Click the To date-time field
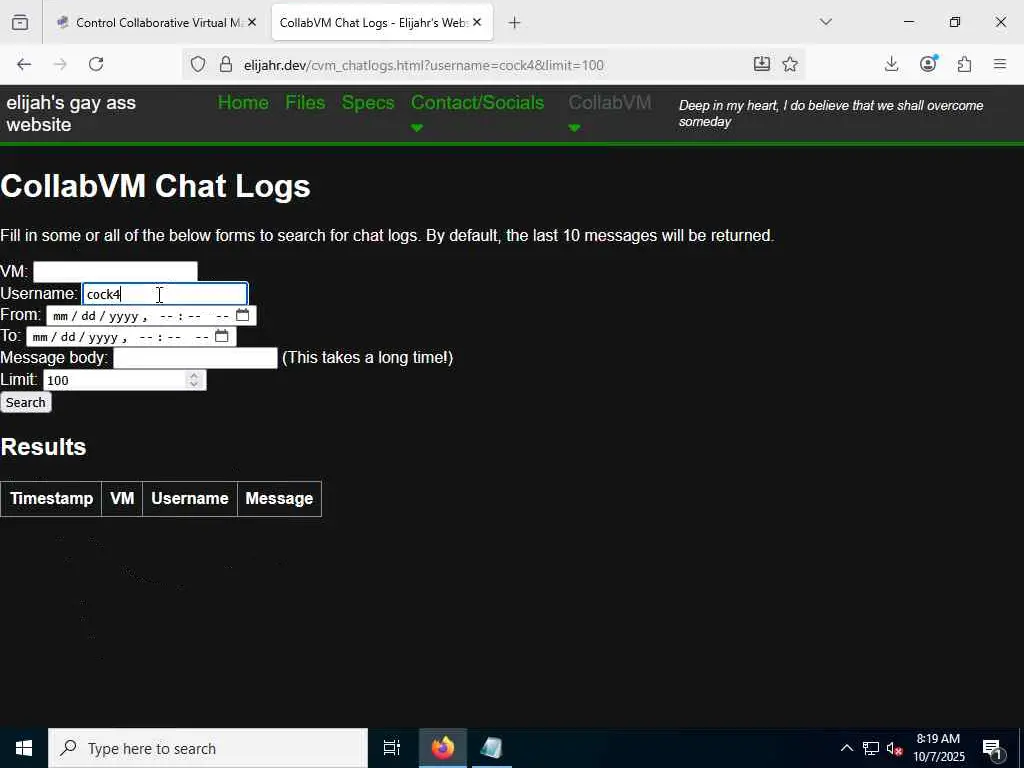Viewport: 1024px width, 768px height. click(x=131, y=337)
